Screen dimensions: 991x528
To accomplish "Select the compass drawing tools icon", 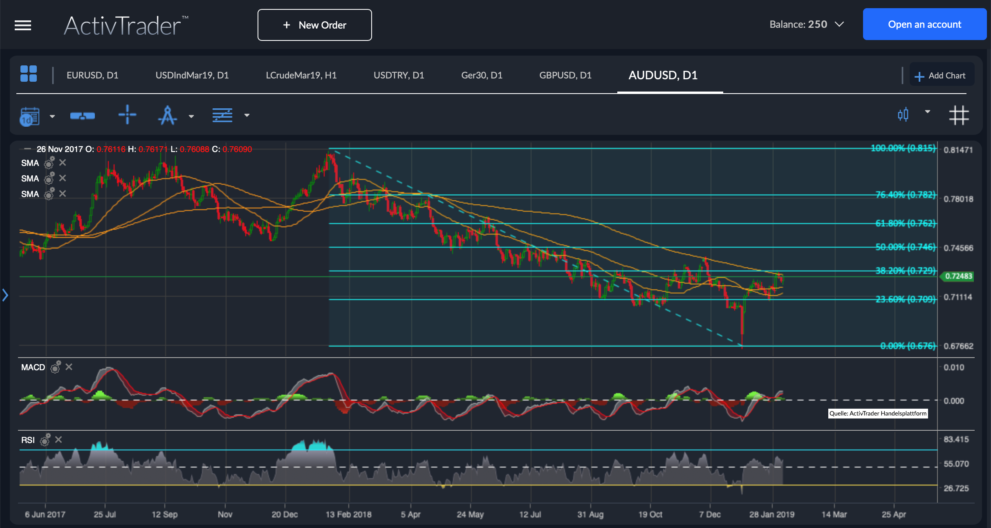I will tap(167, 115).
